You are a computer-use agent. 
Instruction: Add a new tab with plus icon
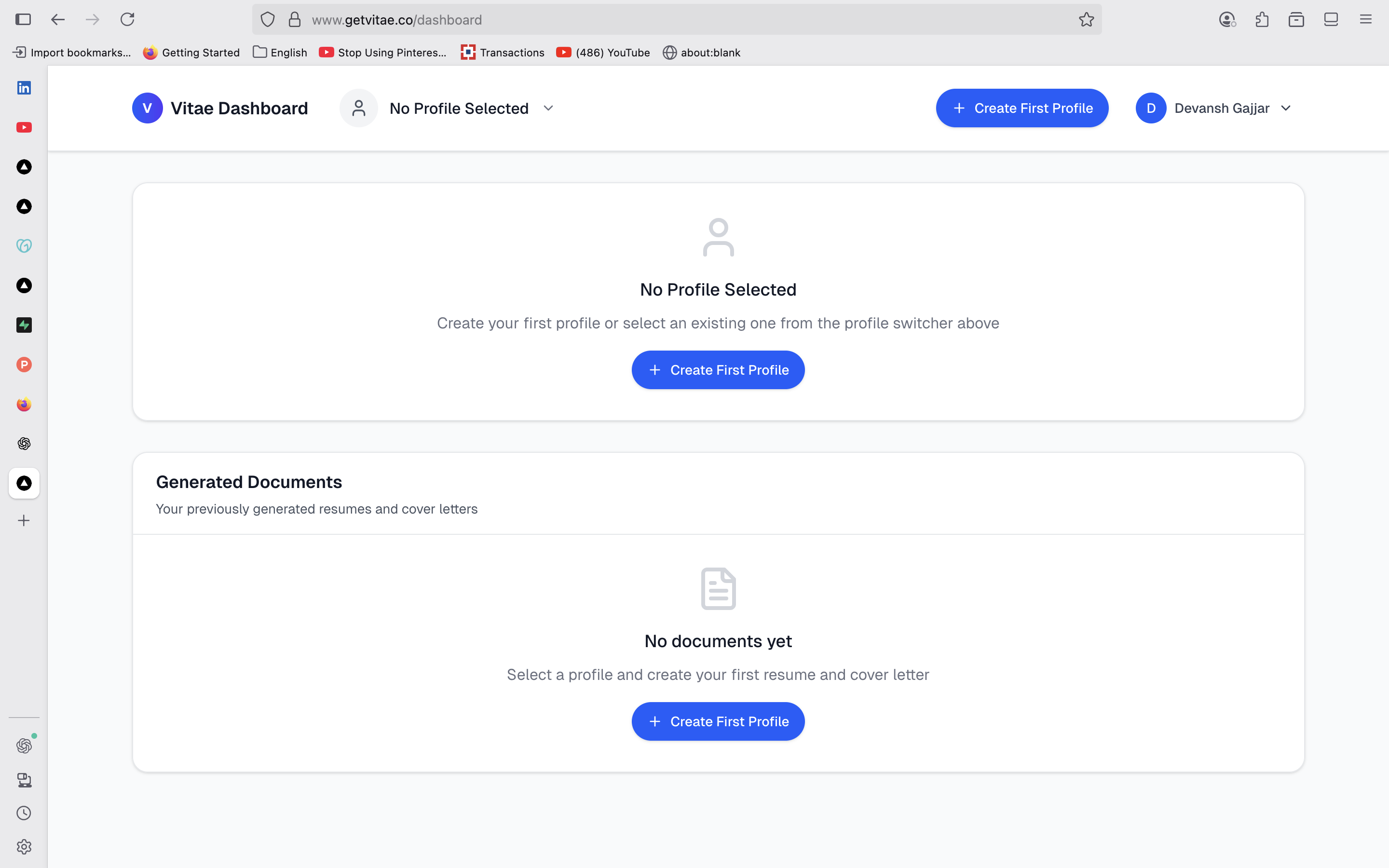point(24,521)
